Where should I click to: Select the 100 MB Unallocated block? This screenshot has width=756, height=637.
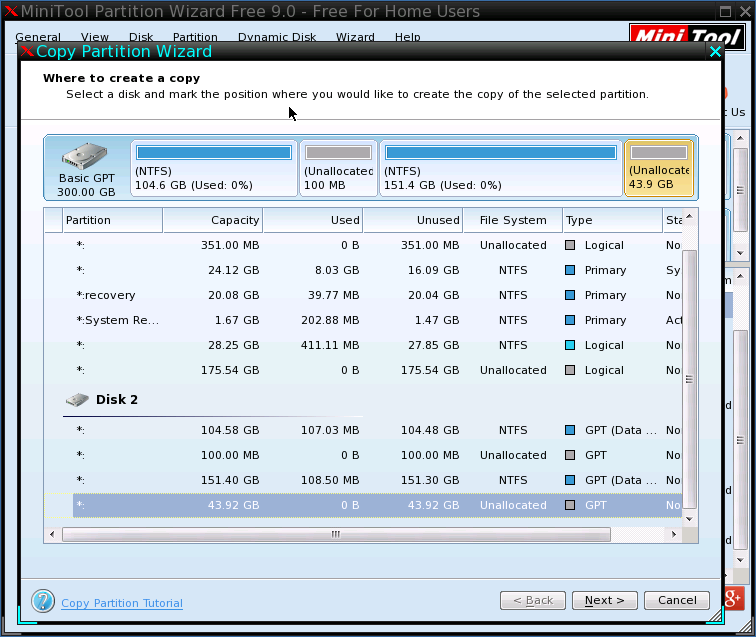(338, 168)
